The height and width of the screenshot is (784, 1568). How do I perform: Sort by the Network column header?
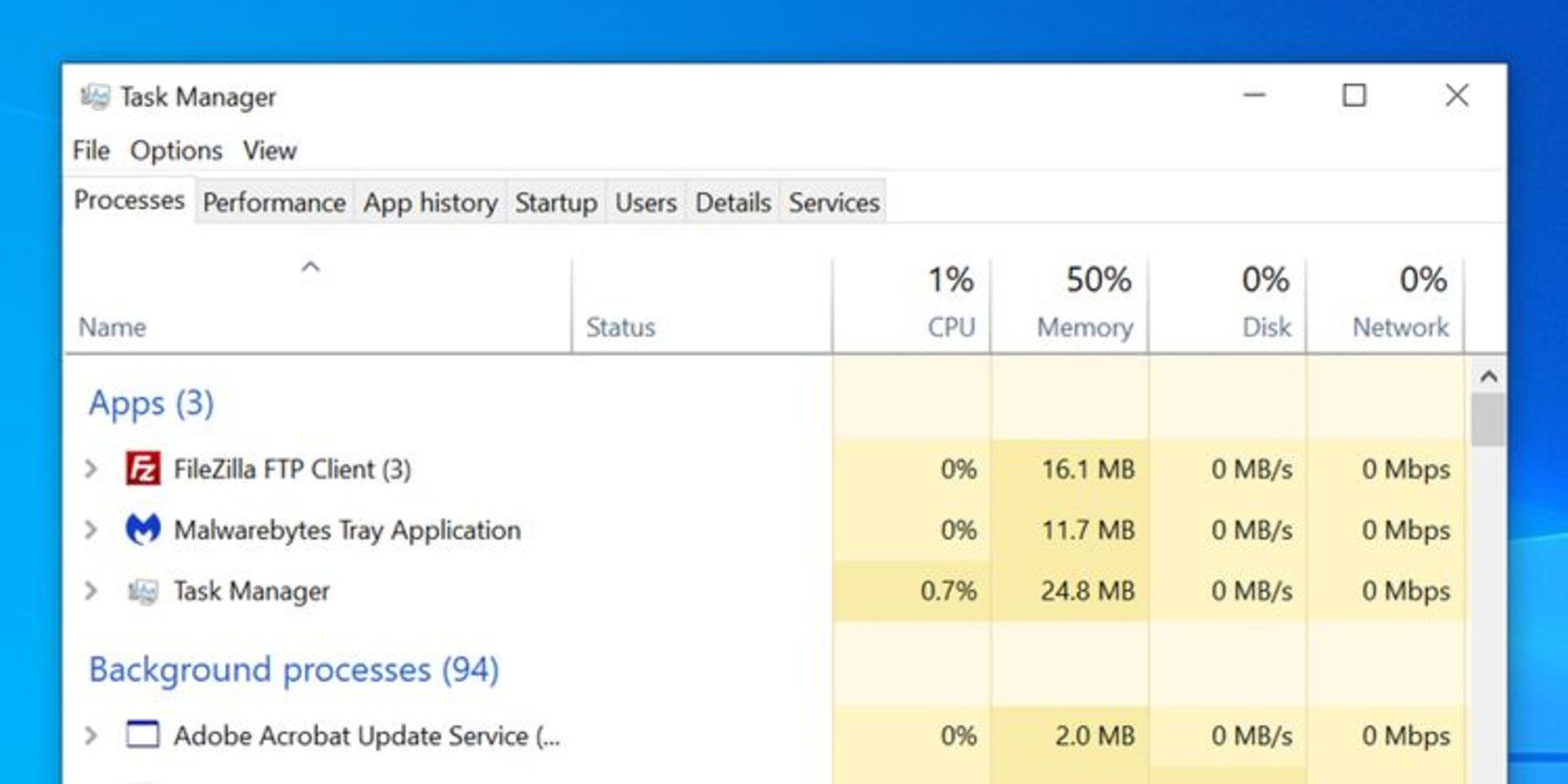(x=1385, y=305)
